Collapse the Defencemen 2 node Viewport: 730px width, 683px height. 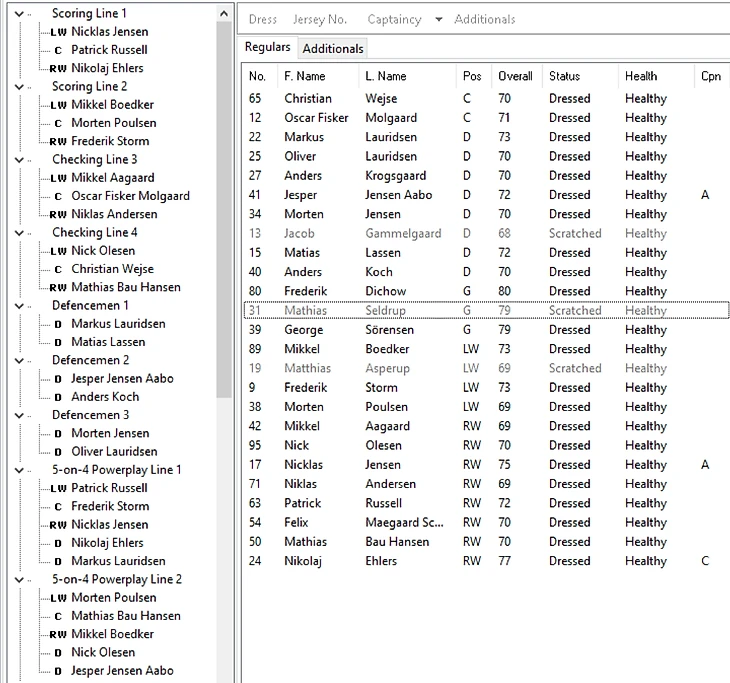tap(19, 361)
